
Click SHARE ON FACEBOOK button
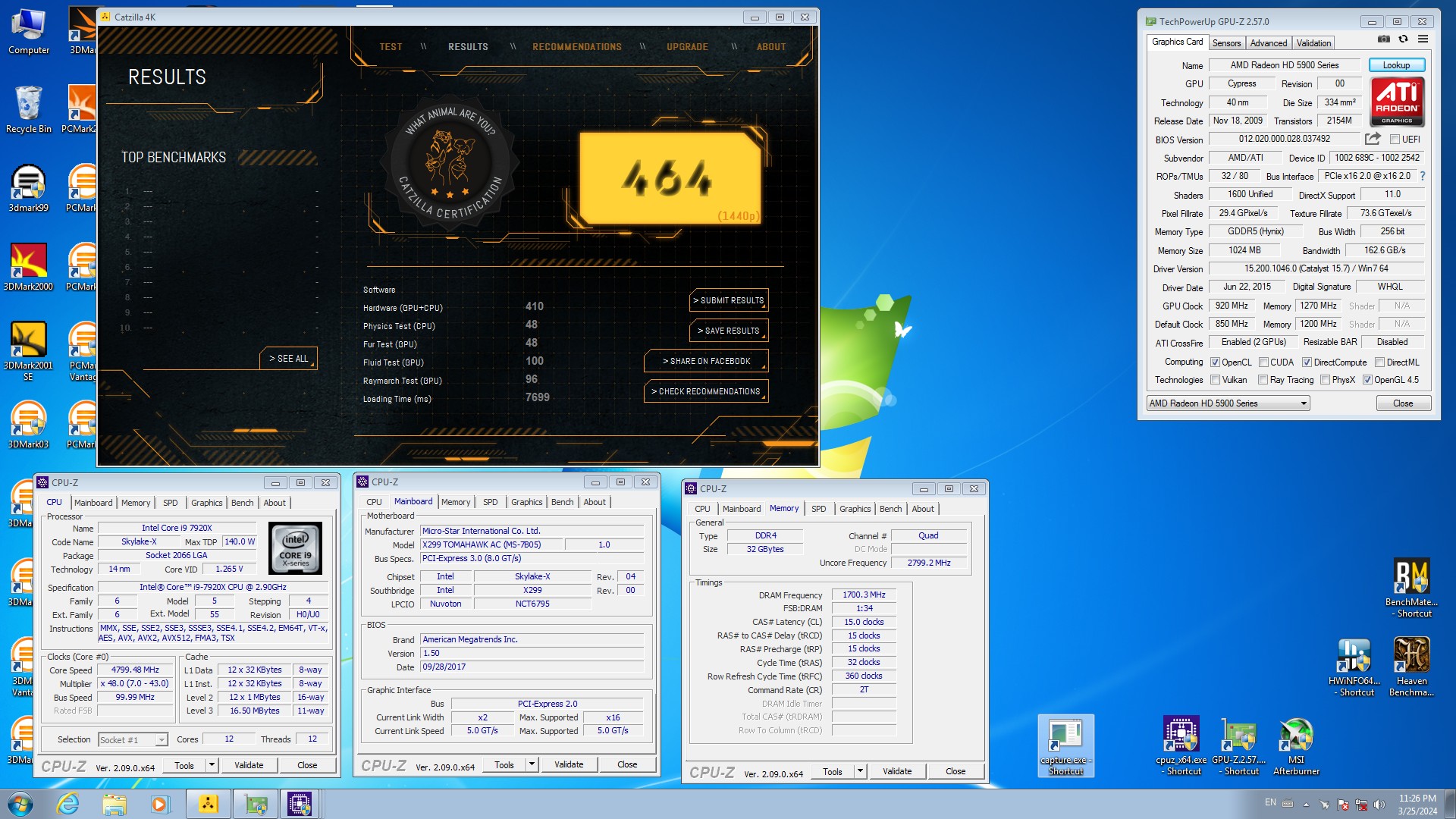(x=706, y=361)
